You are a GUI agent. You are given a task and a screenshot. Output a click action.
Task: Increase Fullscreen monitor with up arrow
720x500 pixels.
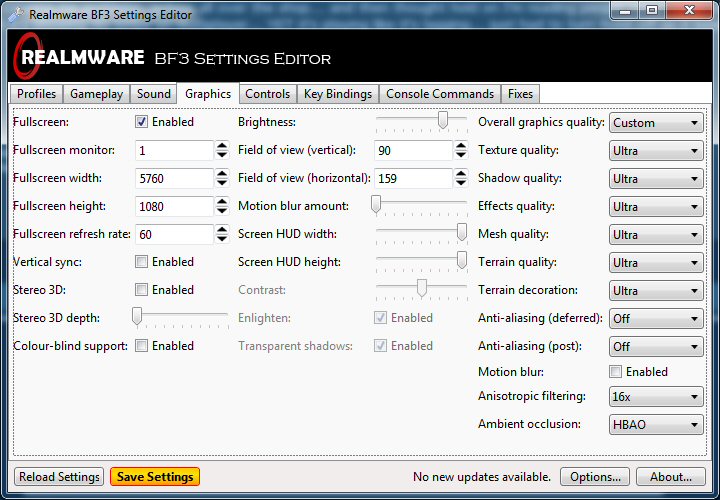click(x=222, y=146)
